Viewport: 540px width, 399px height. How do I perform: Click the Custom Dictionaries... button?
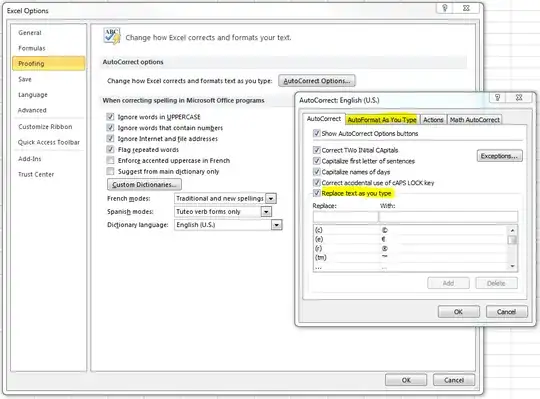[x=144, y=185]
